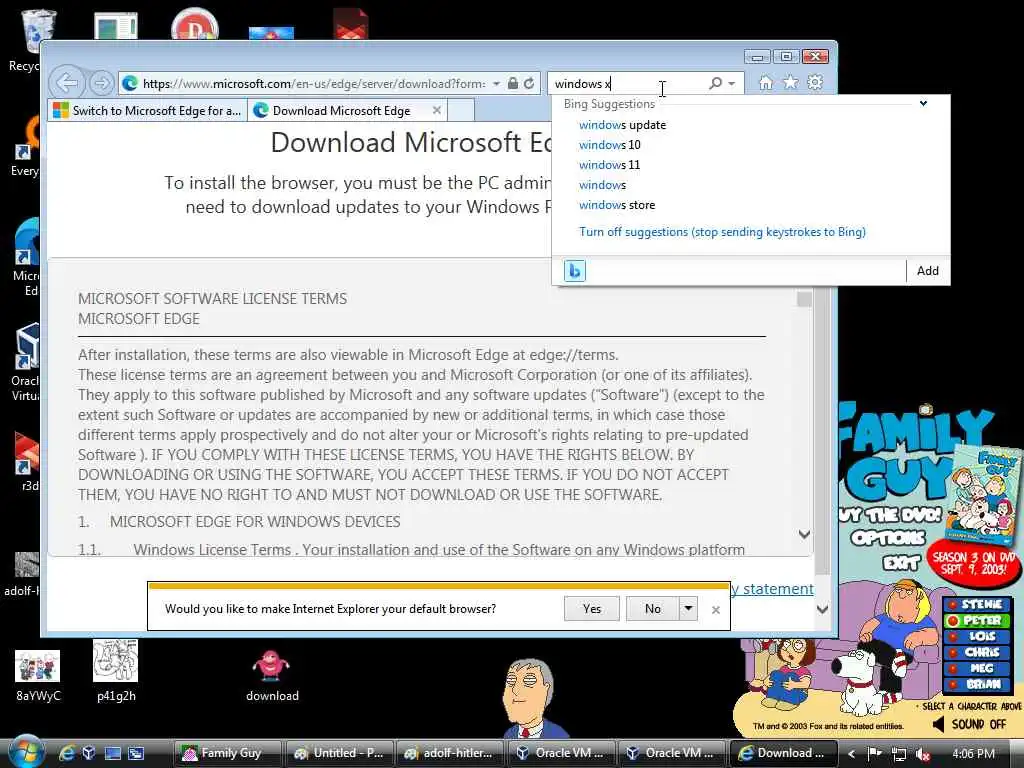The height and width of the screenshot is (768, 1024).
Task: Collapse Bing Suggestions with the chevron
Action: pos(923,103)
